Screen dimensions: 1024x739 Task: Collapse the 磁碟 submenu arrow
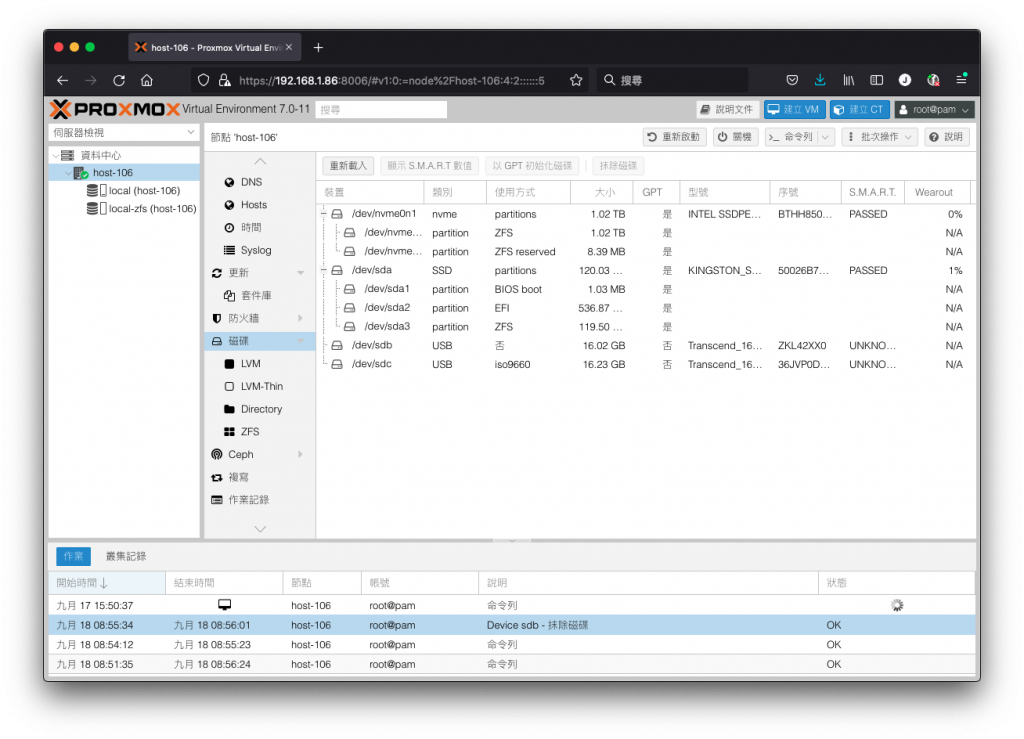click(300, 341)
